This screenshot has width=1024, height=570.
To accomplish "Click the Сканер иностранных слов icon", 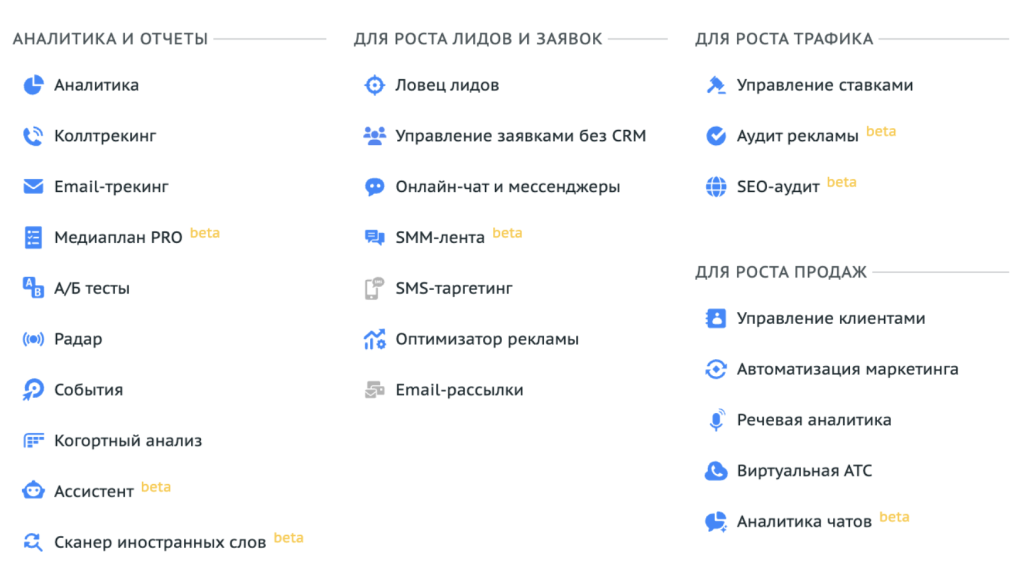I will [x=33, y=542].
